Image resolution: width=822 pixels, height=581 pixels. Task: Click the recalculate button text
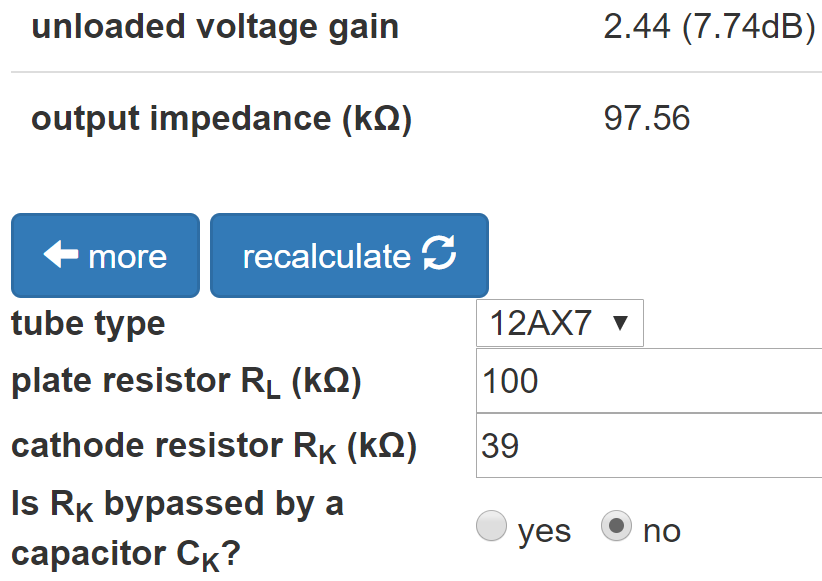327,256
